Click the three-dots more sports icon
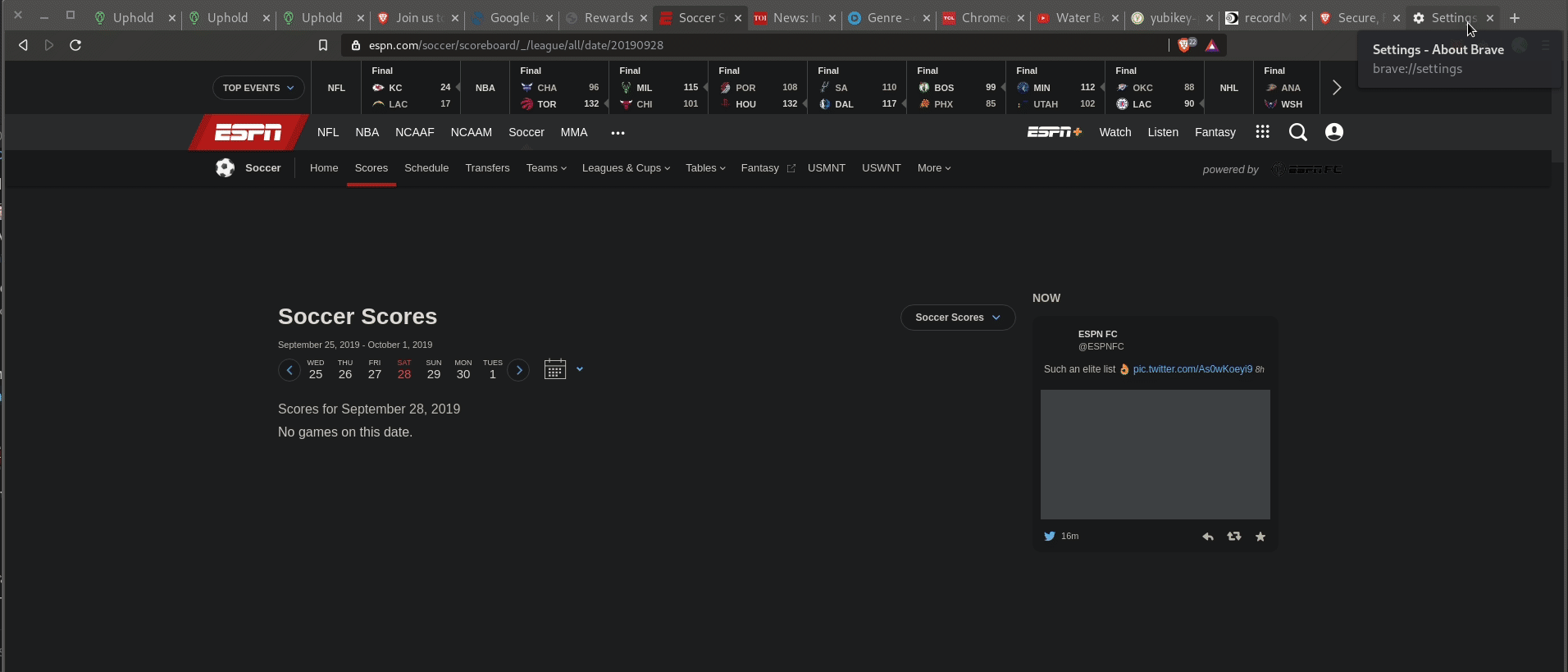 point(618,133)
